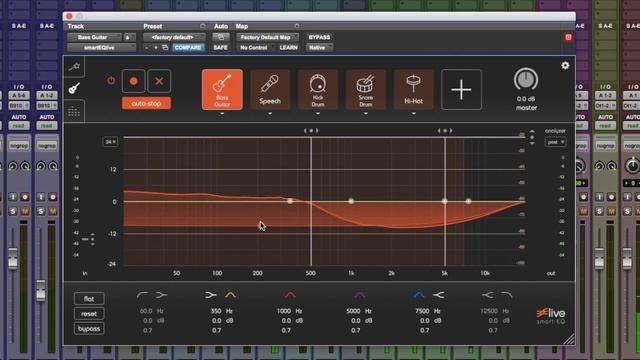Viewport: 640px width, 360px height.
Task: Click the 7500 Hz frequency value
Action: [422, 311]
